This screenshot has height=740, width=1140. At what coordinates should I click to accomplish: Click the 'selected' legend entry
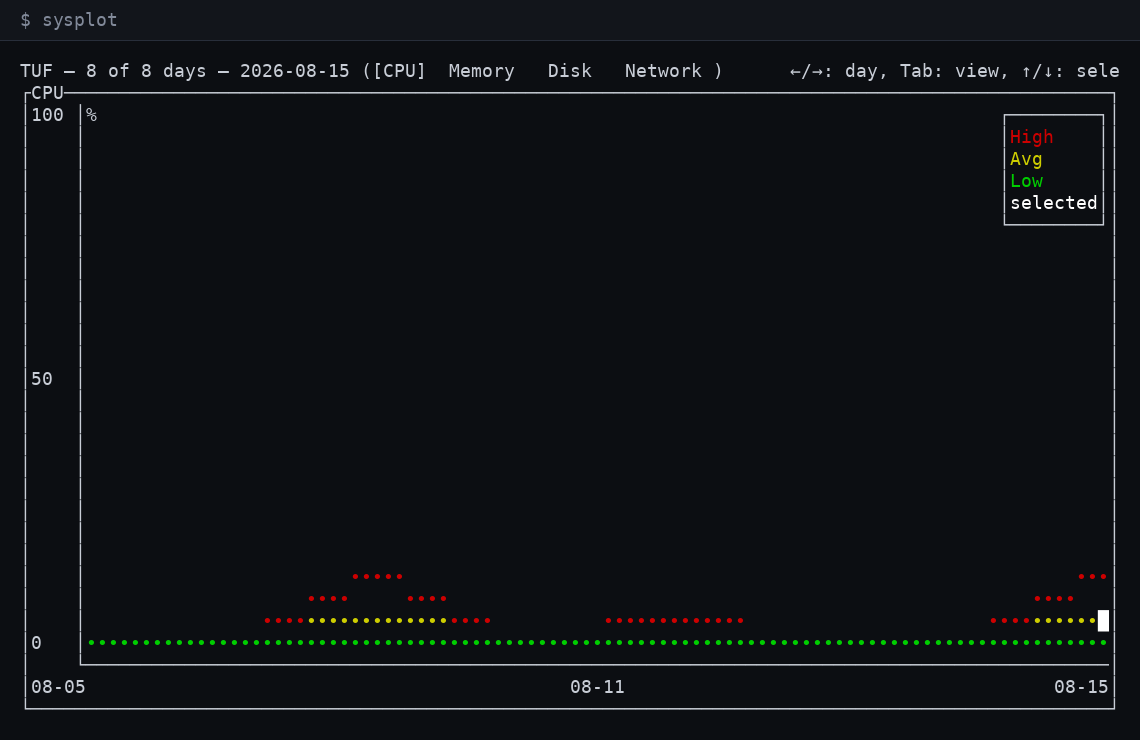(x=1053, y=203)
